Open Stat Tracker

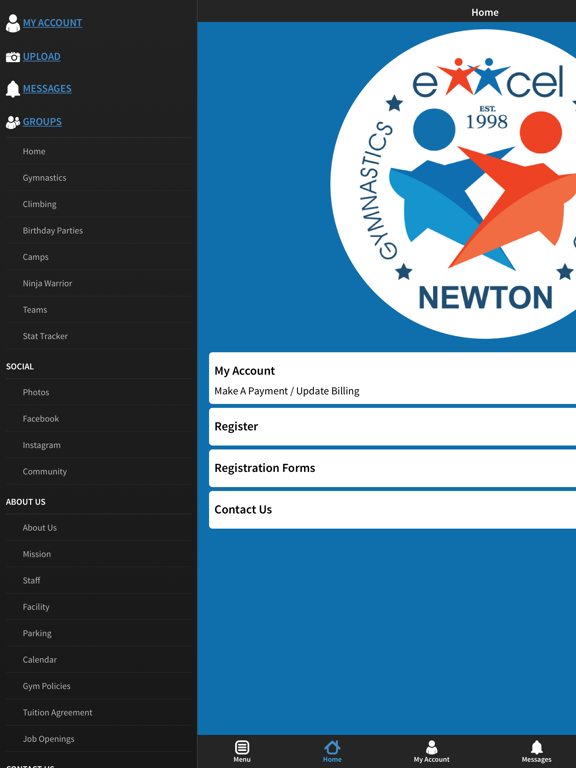98,336
